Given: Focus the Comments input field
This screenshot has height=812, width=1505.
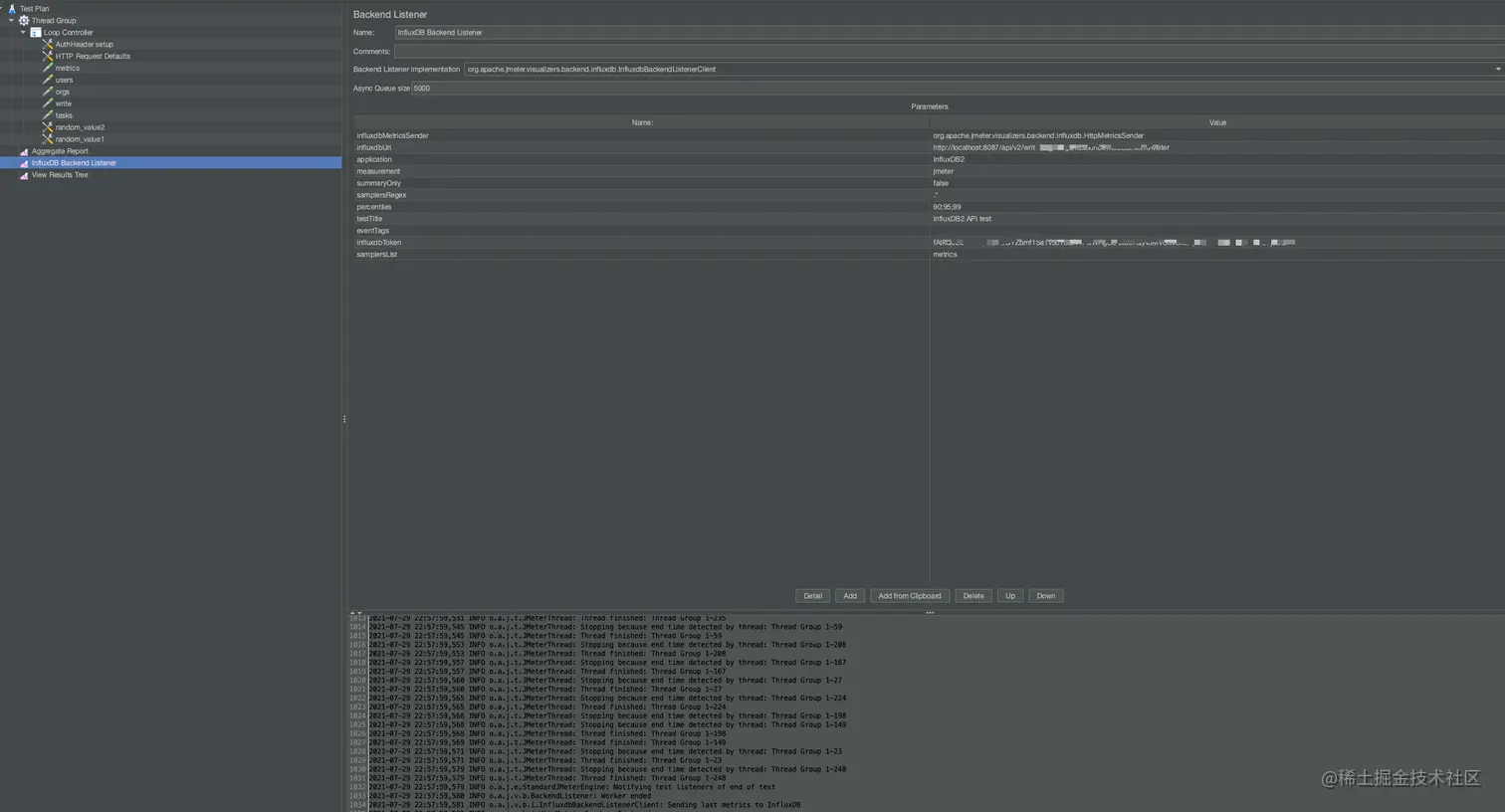Looking at the screenshot, I should [950, 51].
